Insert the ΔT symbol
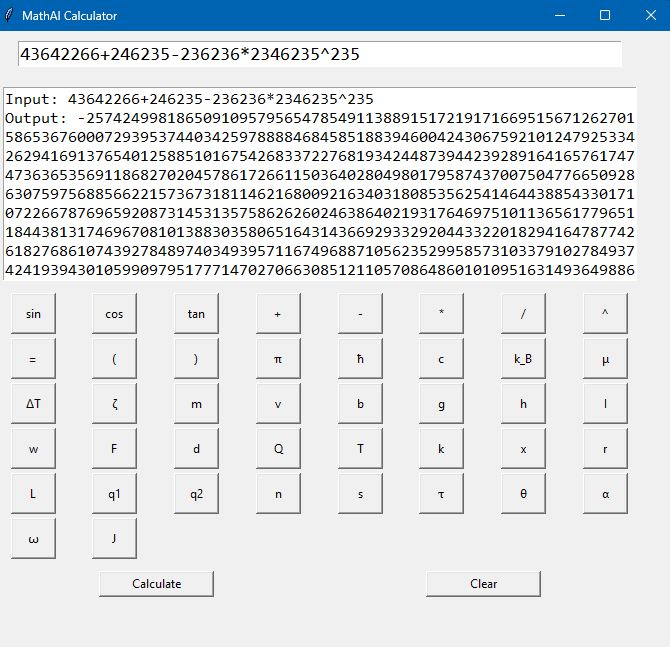 coord(33,404)
